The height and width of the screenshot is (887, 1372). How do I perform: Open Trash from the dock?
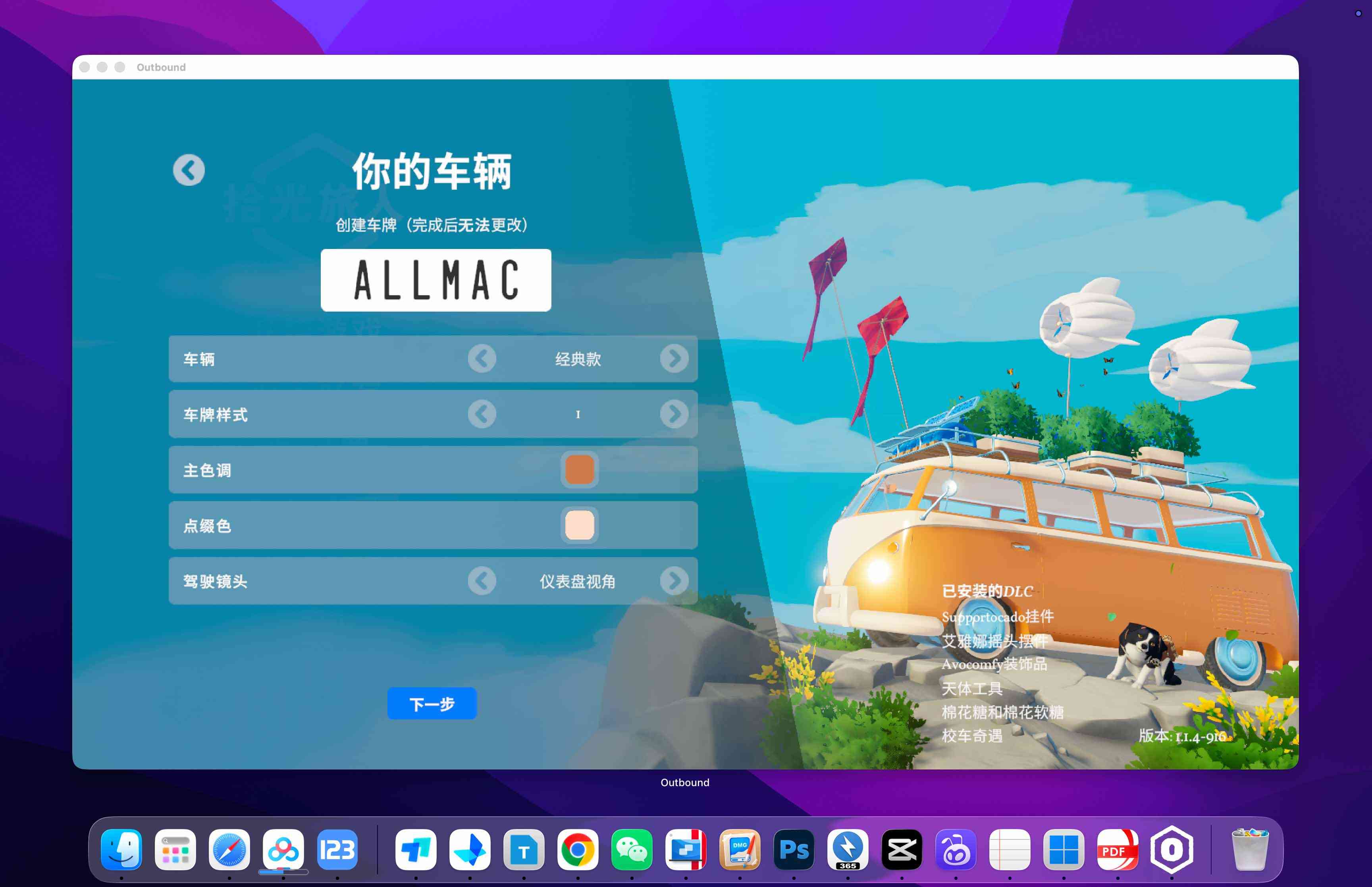click(x=1250, y=850)
